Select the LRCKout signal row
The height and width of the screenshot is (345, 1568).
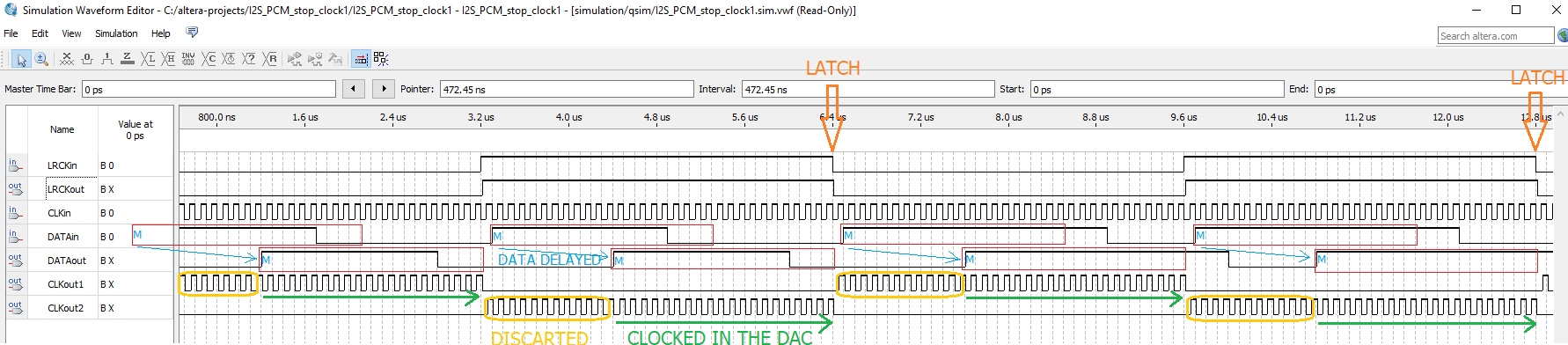[90, 189]
